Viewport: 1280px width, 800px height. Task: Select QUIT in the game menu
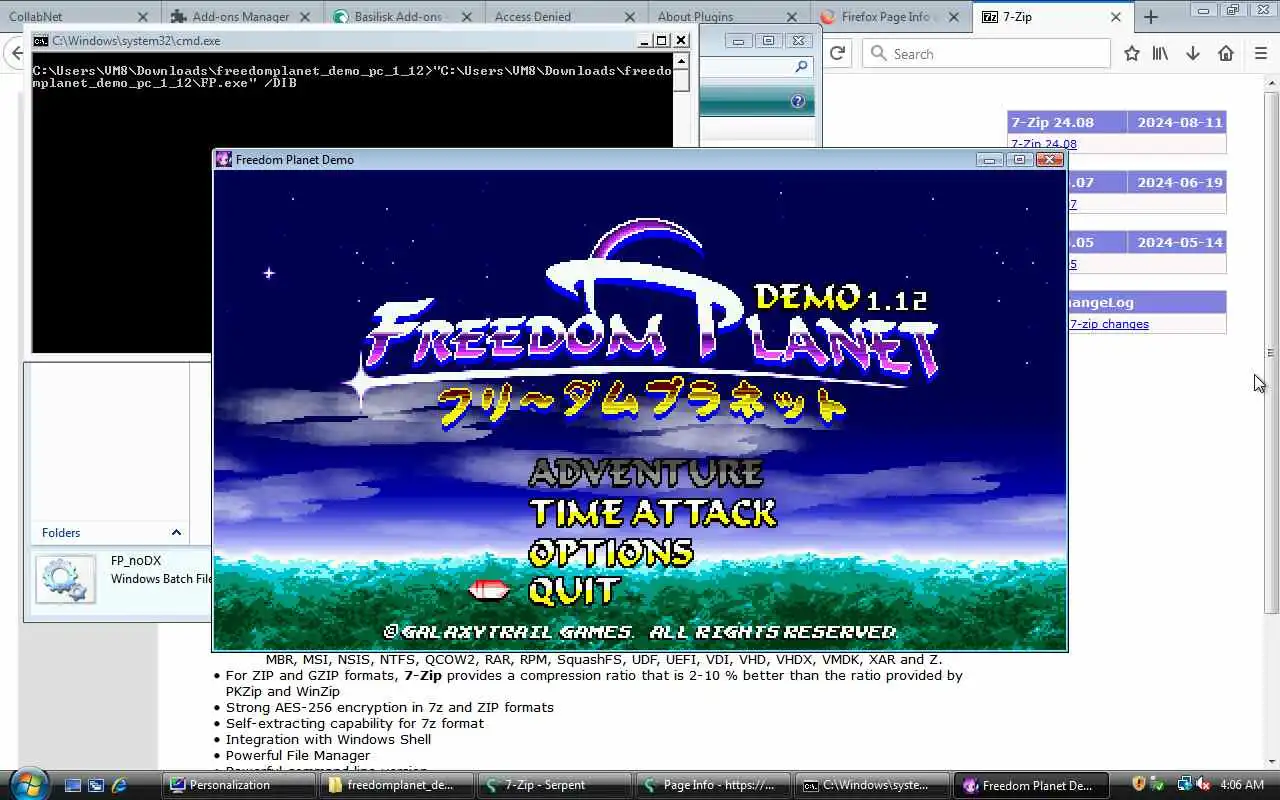tap(575, 591)
